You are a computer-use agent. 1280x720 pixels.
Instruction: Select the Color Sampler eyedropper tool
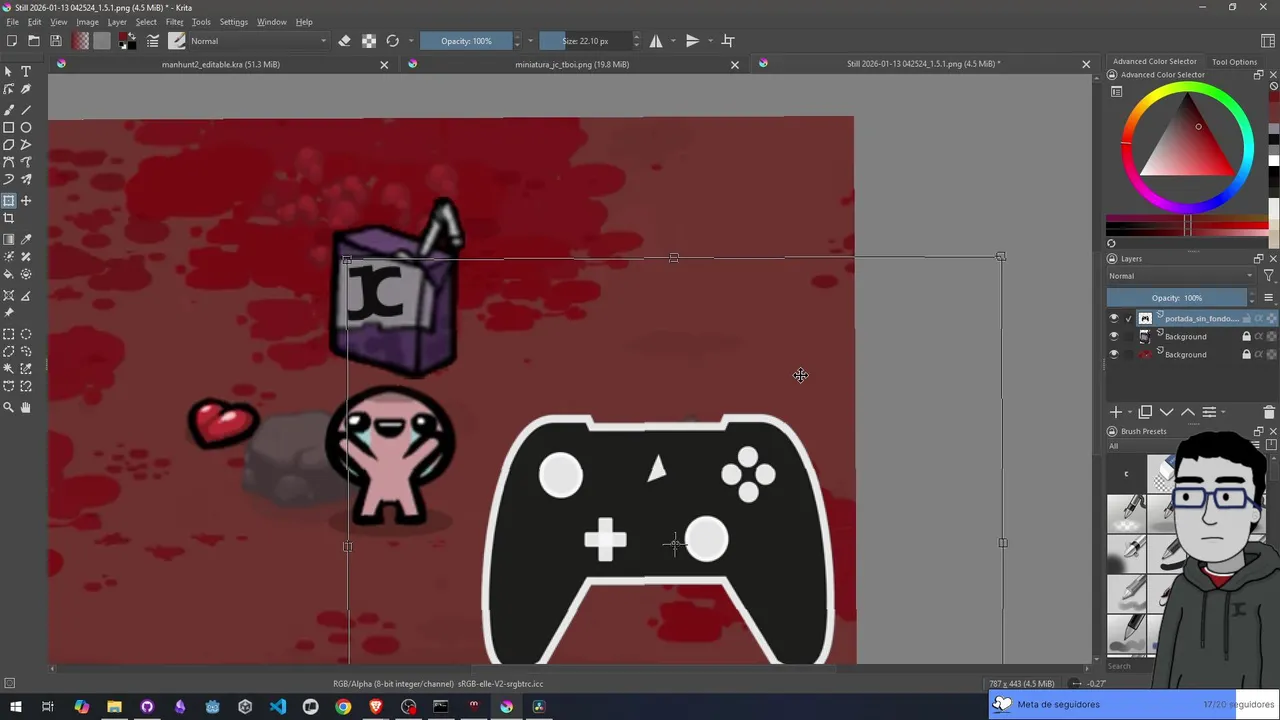(26, 240)
